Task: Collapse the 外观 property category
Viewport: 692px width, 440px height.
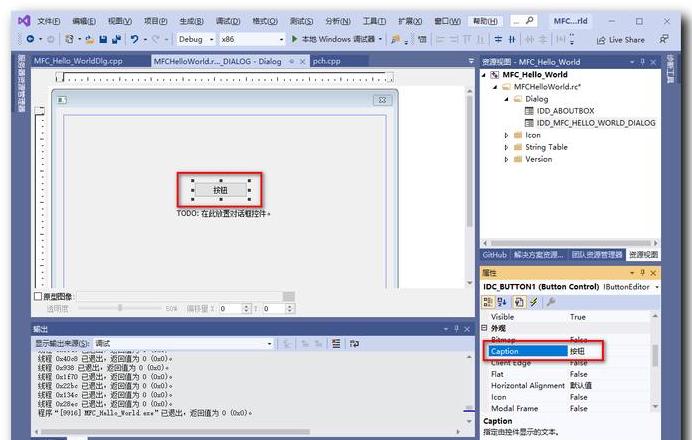Action: pyautogui.click(x=485, y=328)
